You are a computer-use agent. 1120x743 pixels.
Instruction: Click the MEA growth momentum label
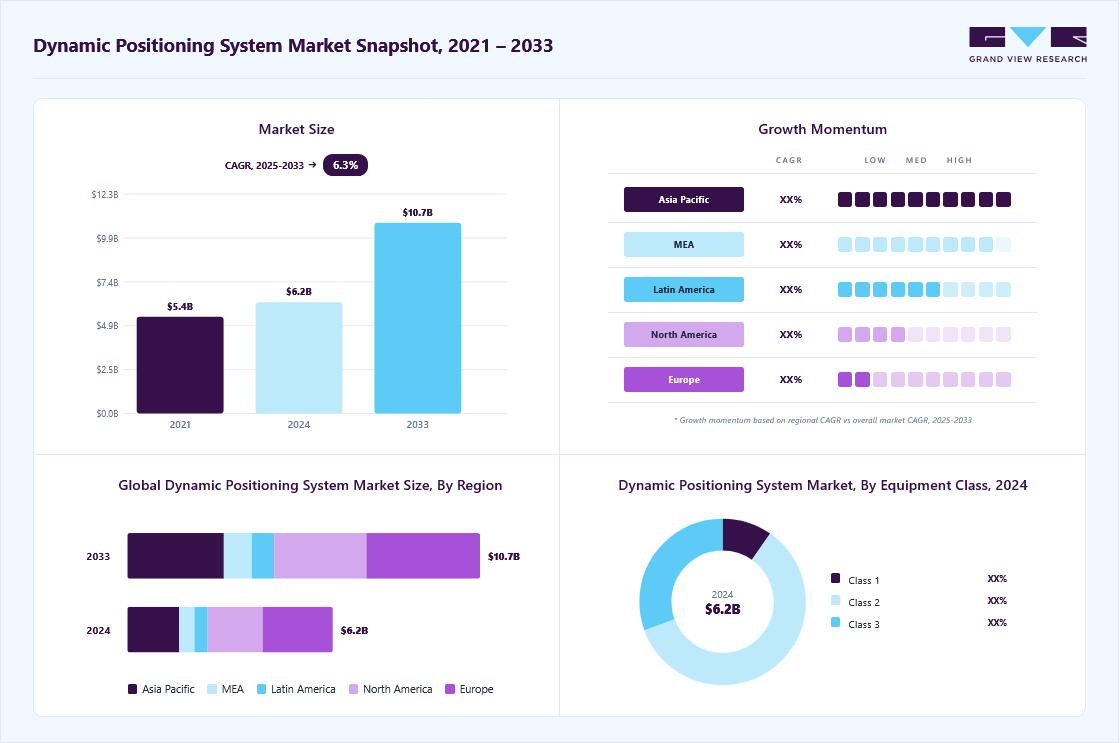684,244
